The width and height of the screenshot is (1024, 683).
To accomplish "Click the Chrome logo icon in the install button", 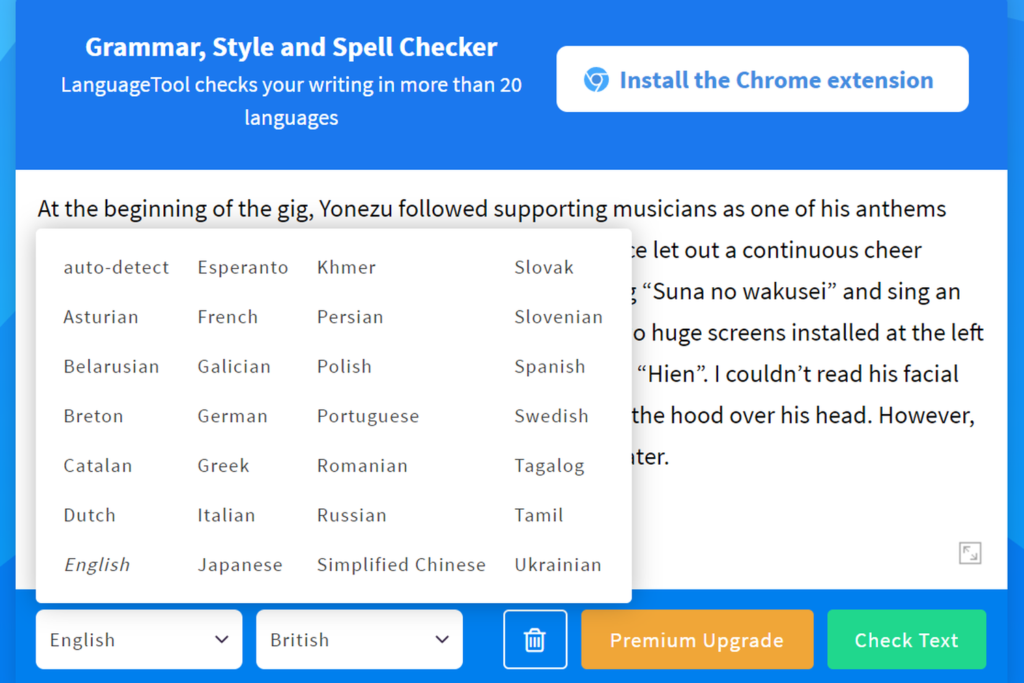I will [x=596, y=80].
